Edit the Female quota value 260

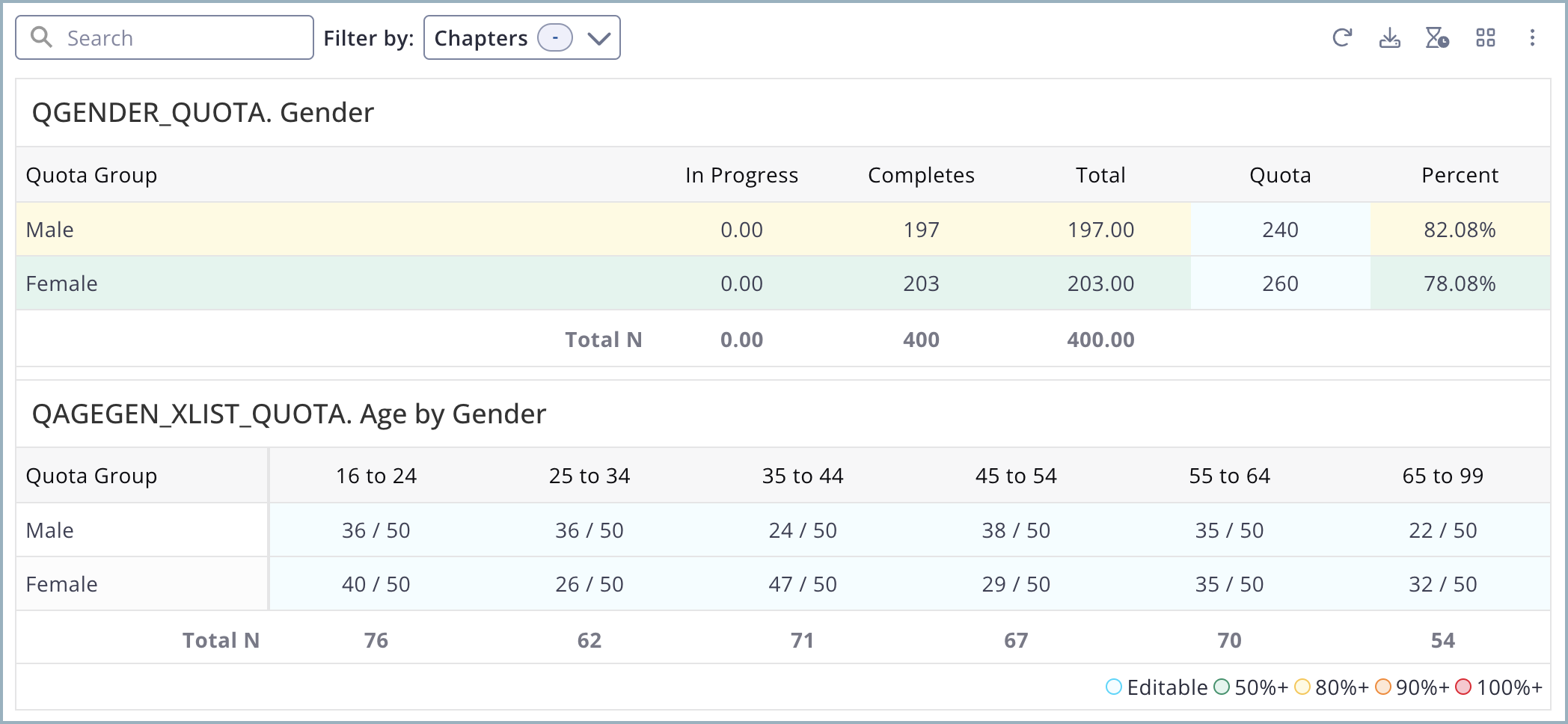tap(1280, 283)
